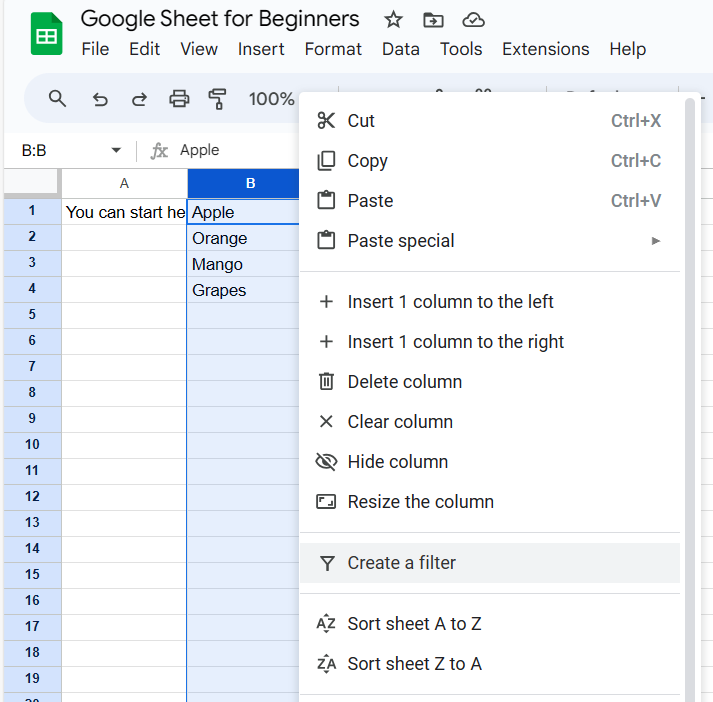The width and height of the screenshot is (713, 702).
Task: Open the 100% zoom dropdown
Action: tap(271, 99)
